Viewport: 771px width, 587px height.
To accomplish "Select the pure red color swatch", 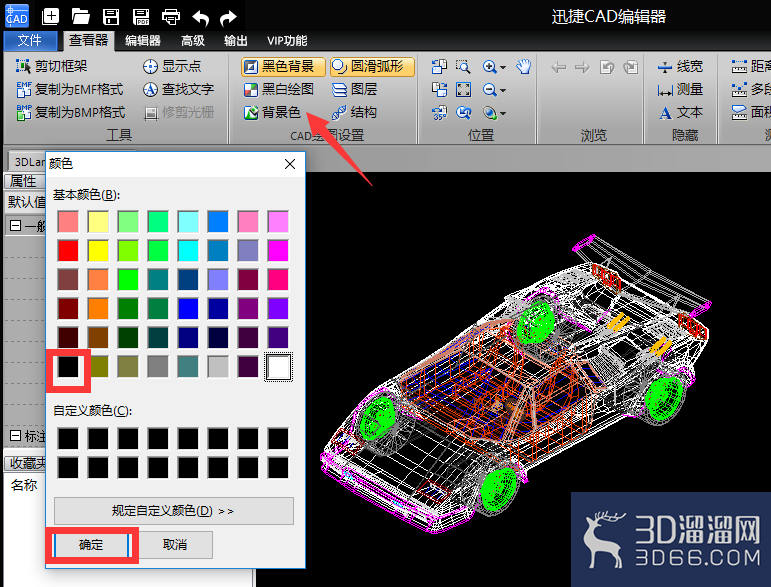I will tap(68, 251).
